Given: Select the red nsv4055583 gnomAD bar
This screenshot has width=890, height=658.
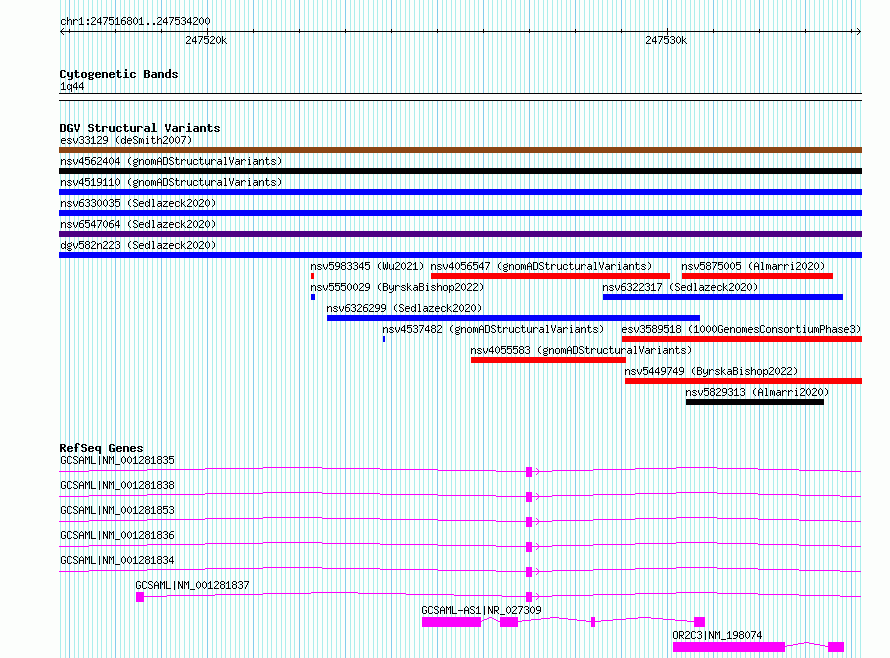Looking at the screenshot, I should 548,360.
